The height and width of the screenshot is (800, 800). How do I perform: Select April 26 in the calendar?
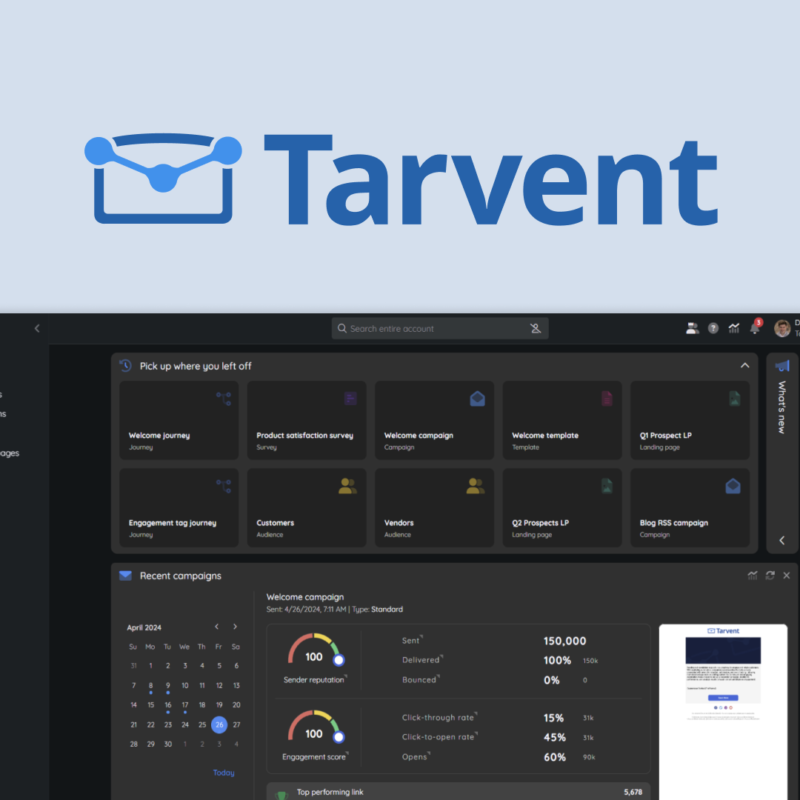click(219, 724)
